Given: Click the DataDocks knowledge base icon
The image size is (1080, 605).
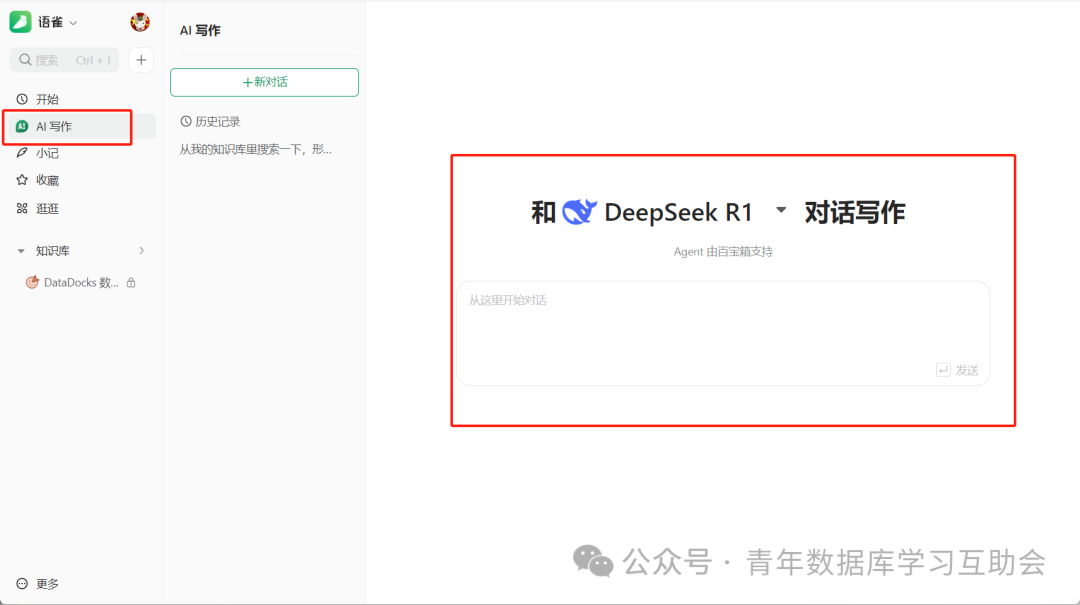Looking at the screenshot, I should click(x=32, y=283).
